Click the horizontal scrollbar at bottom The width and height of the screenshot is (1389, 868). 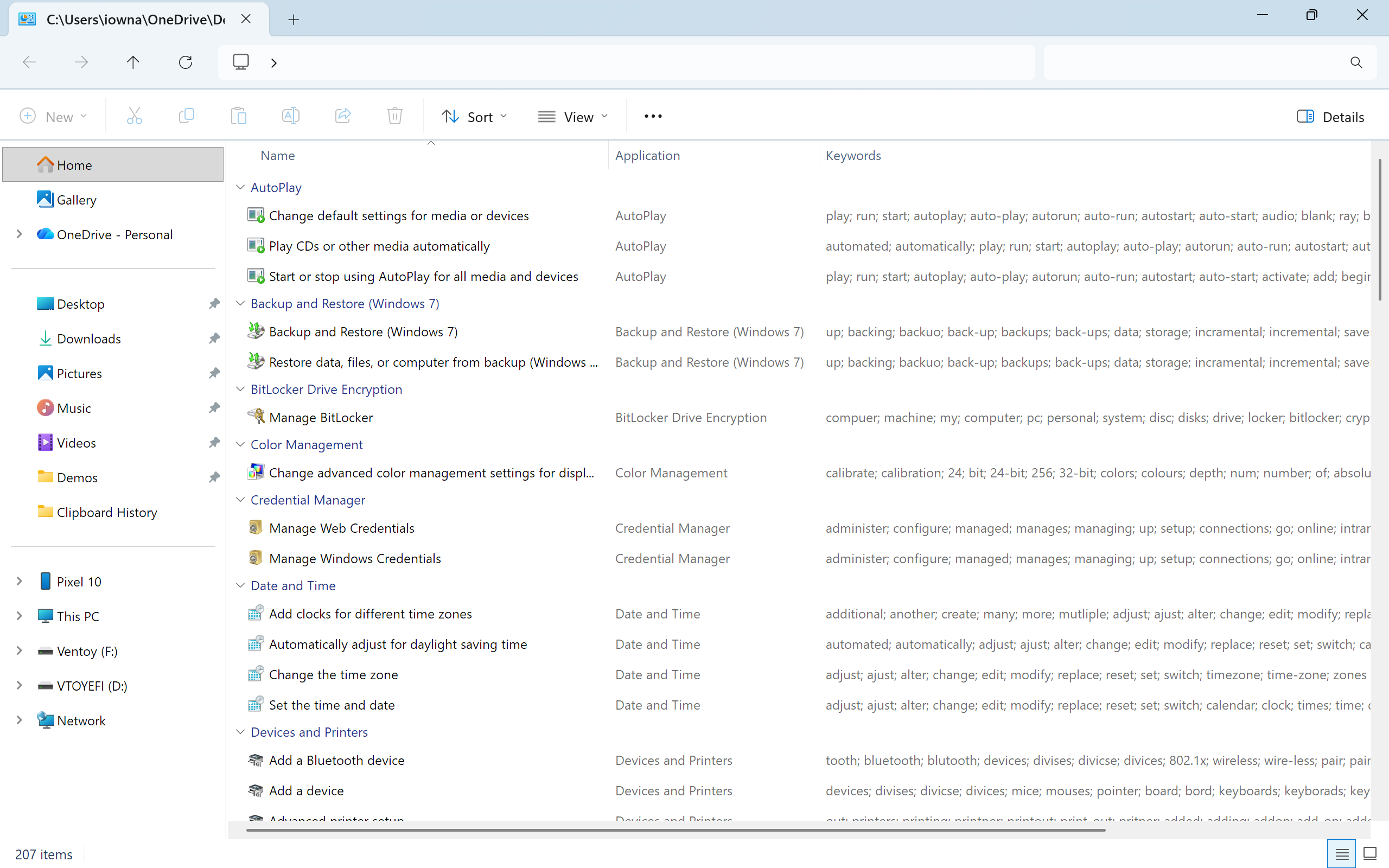pos(676,830)
